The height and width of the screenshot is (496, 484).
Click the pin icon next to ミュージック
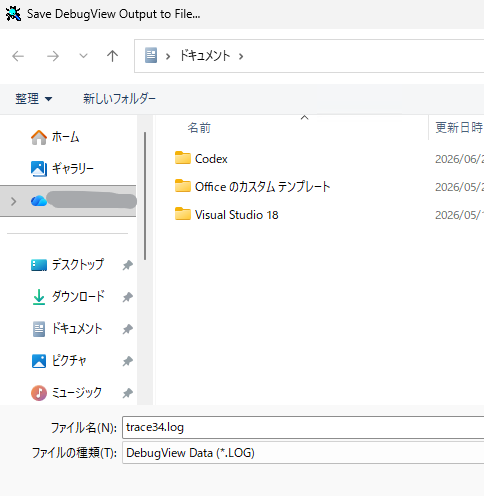(127, 393)
